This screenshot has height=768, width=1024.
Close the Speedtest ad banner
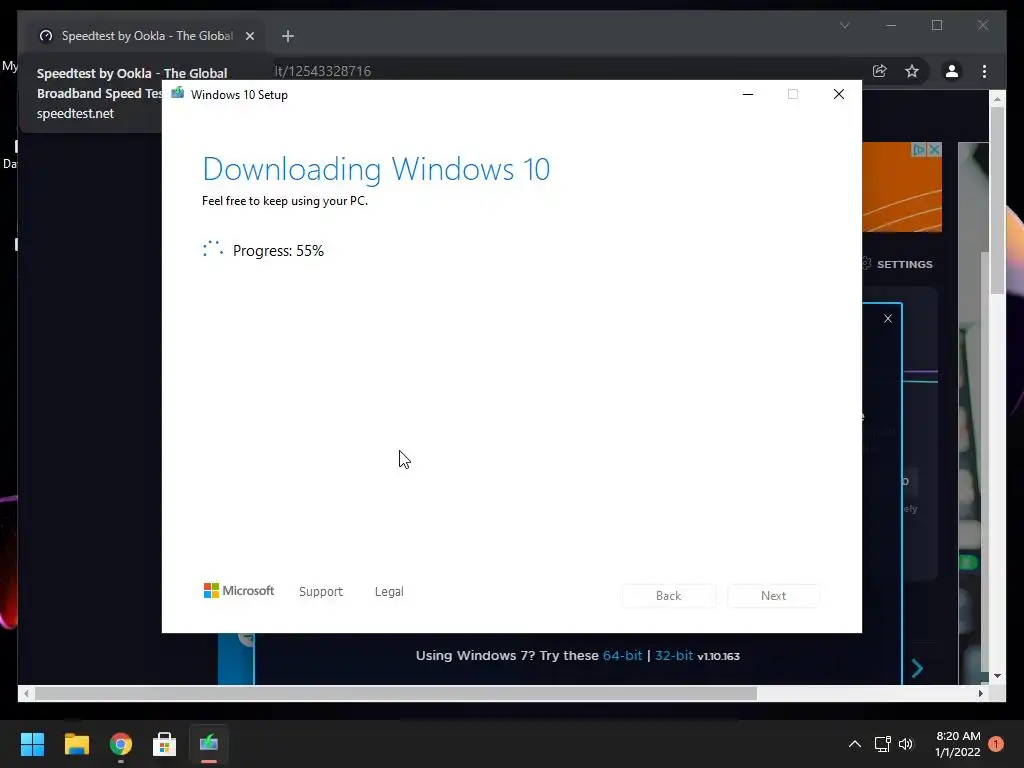[x=935, y=150]
